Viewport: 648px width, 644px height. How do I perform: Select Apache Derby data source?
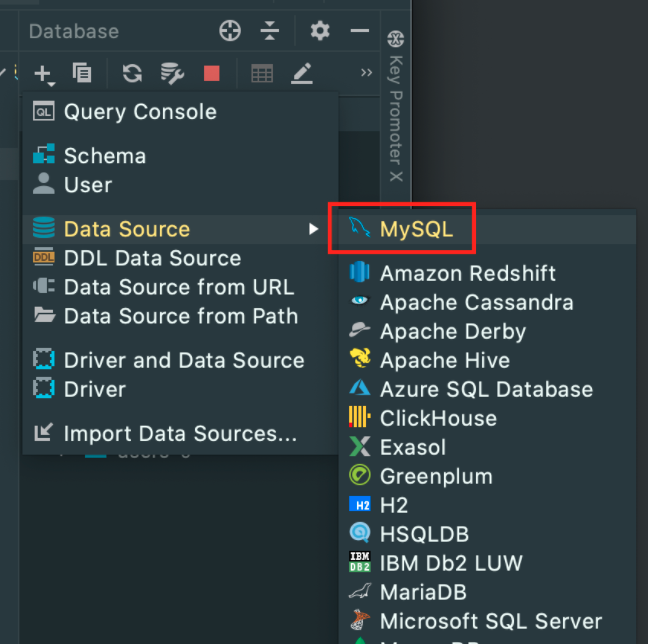coord(488,331)
